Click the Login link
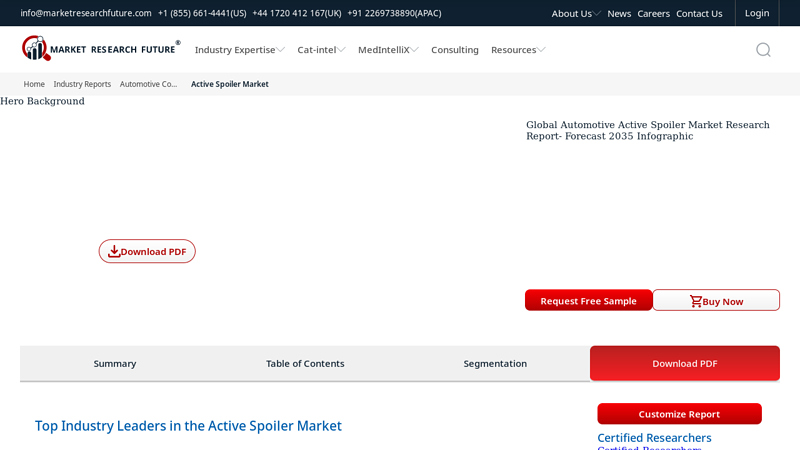The width and height of the screenshot is (800, 450). [757, 13]
